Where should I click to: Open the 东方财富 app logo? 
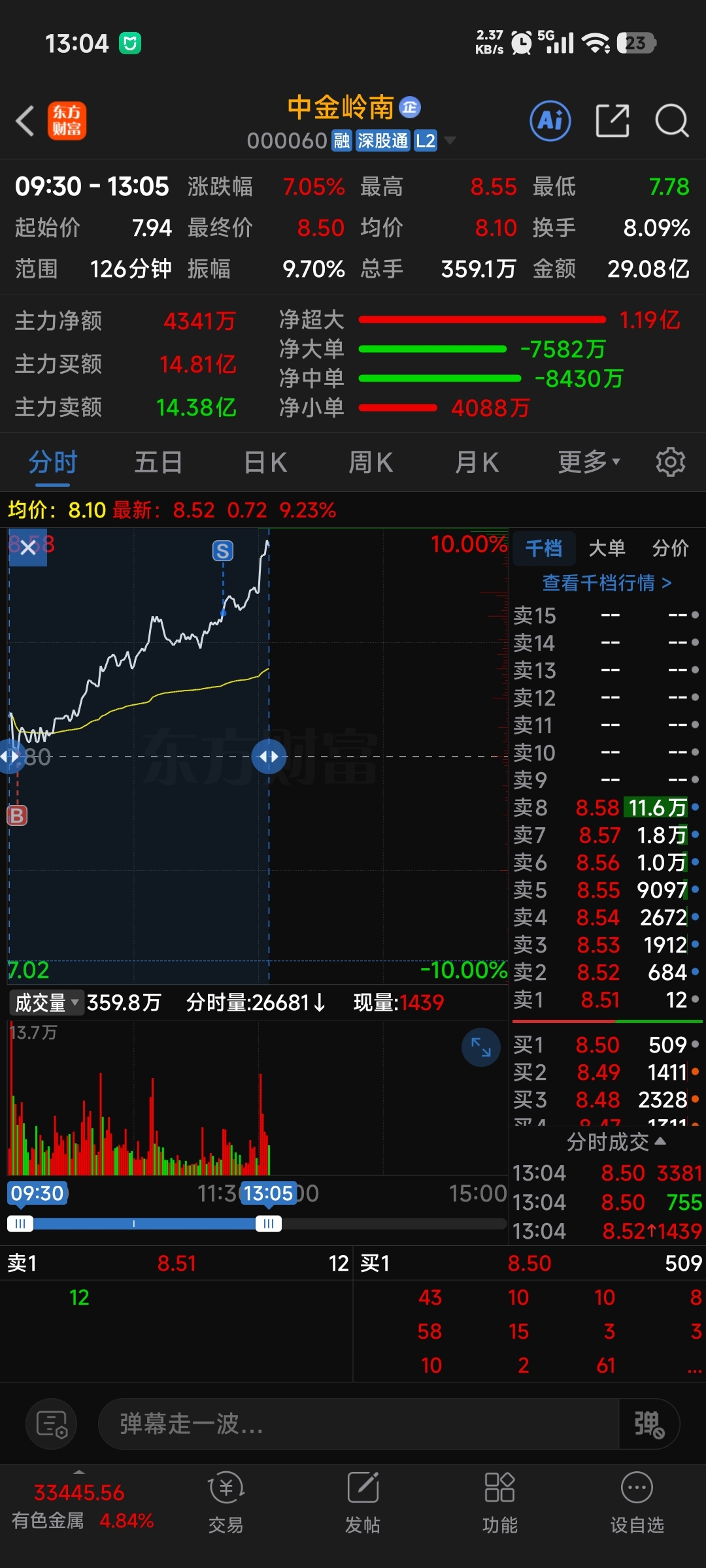tap(67, 121)
